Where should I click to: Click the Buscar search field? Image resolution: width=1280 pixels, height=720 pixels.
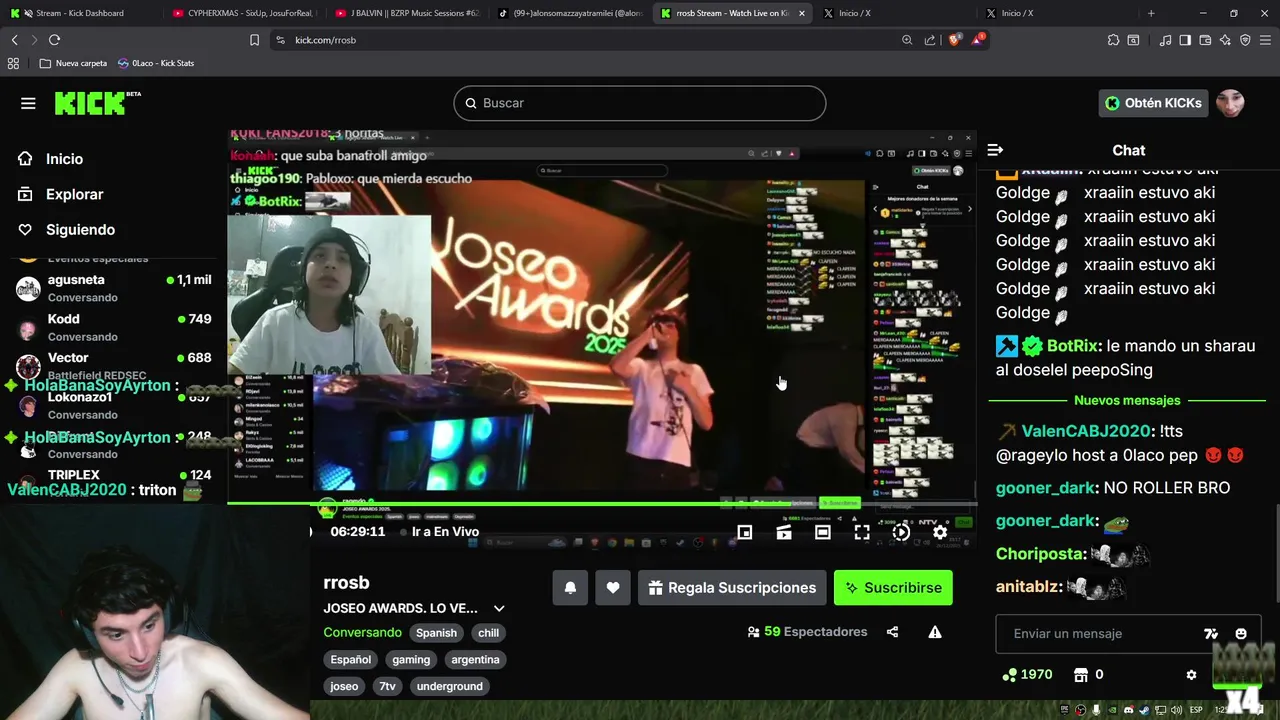(640, 103)
